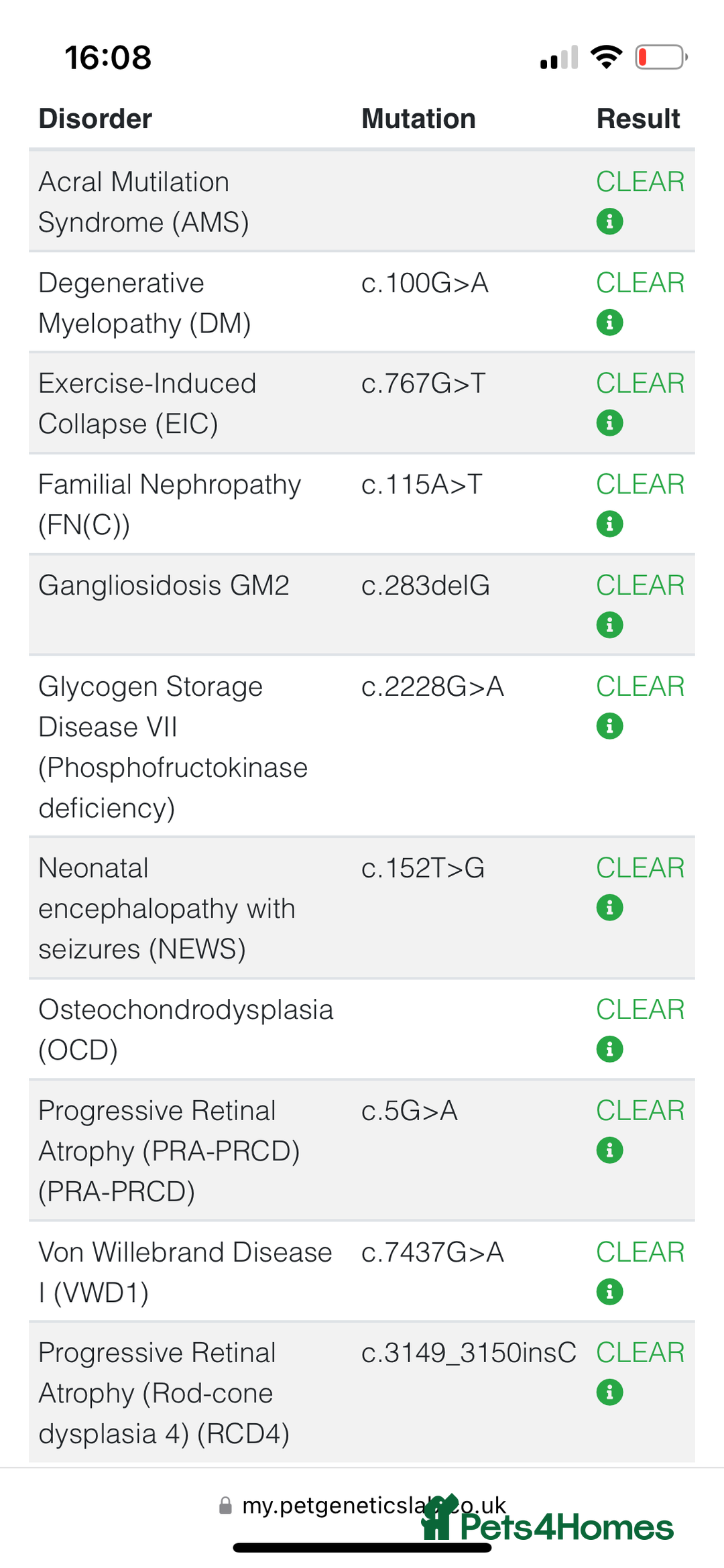Screen dimensions: 724x1568
Task: Show info for PRA-PRCD result
Action: click(609, 1150)
